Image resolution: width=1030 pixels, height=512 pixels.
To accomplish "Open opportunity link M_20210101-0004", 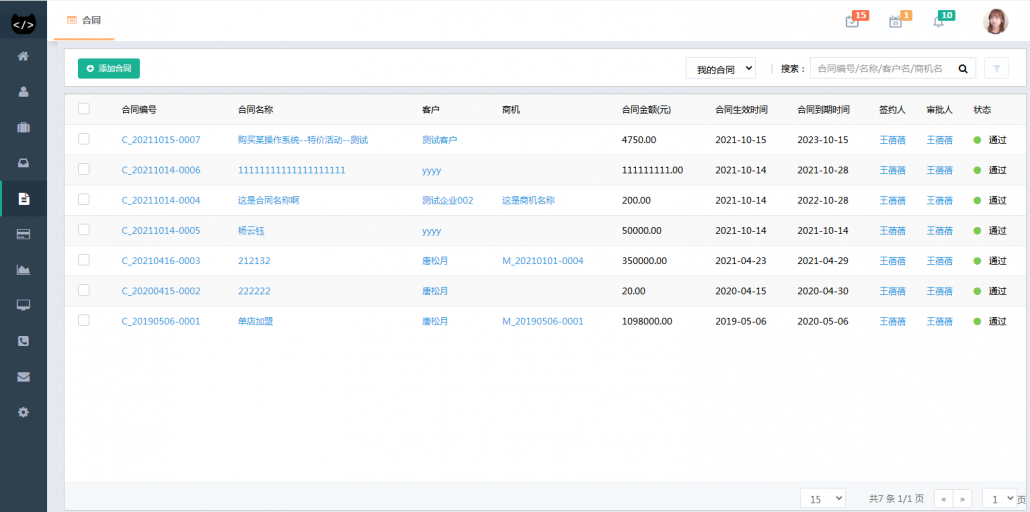I will pos(542,261).
